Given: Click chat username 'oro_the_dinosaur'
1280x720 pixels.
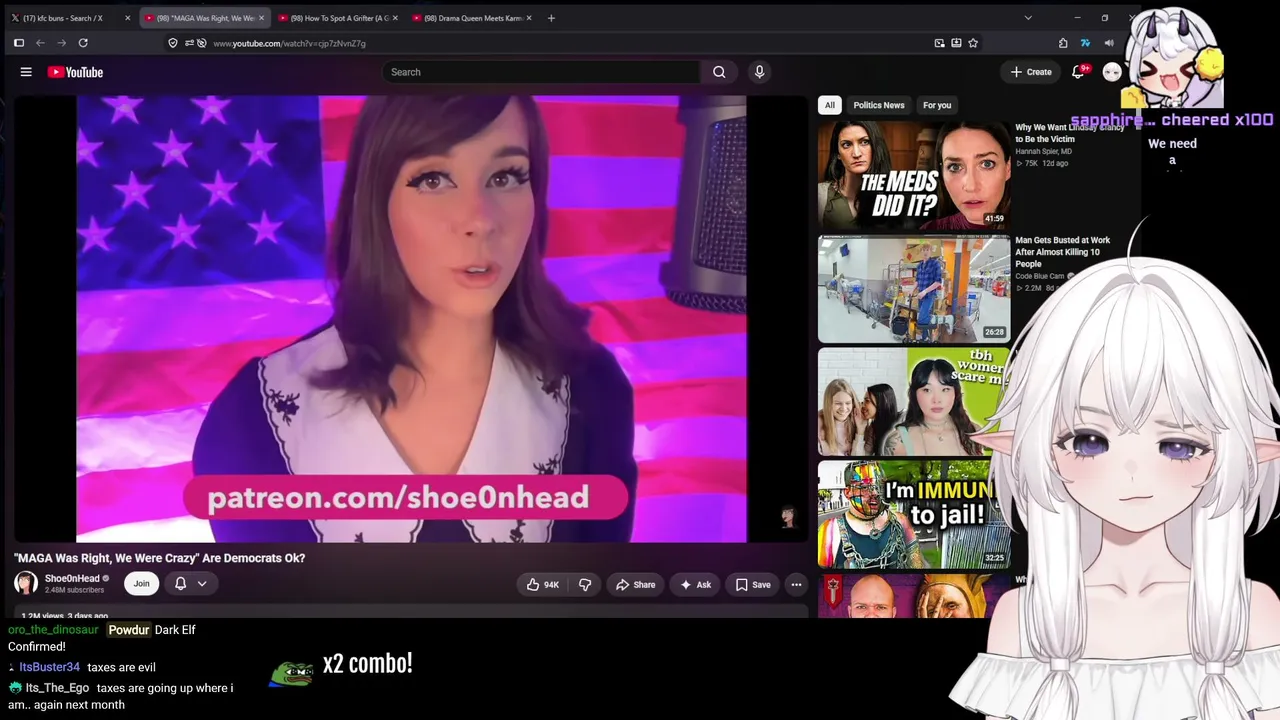Looking at the screenshot, I should [x=53, y=630].
